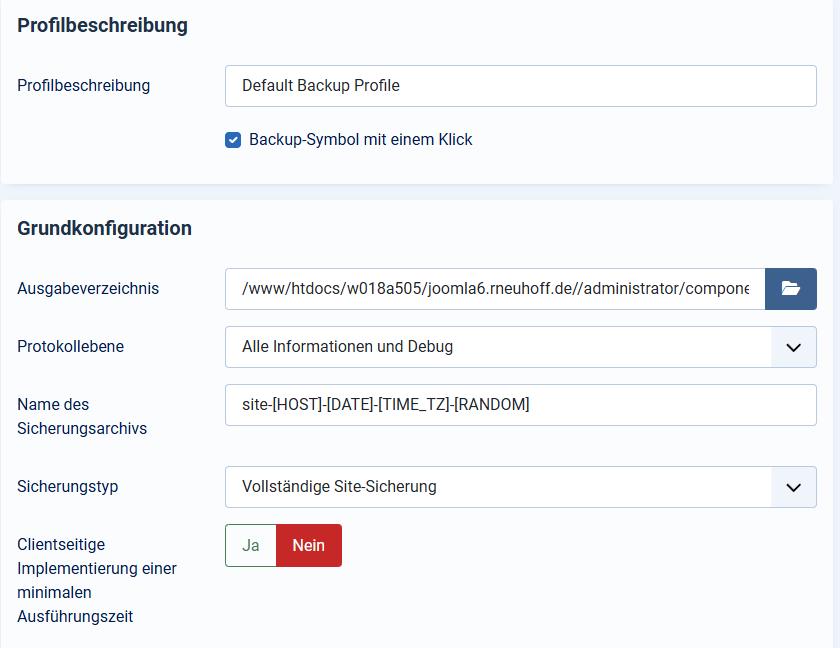Image resolution: width=840 pixels, height=648 pixels.
Task: Click the Grundkonfiguration section heading
Action: click(104, 228)
